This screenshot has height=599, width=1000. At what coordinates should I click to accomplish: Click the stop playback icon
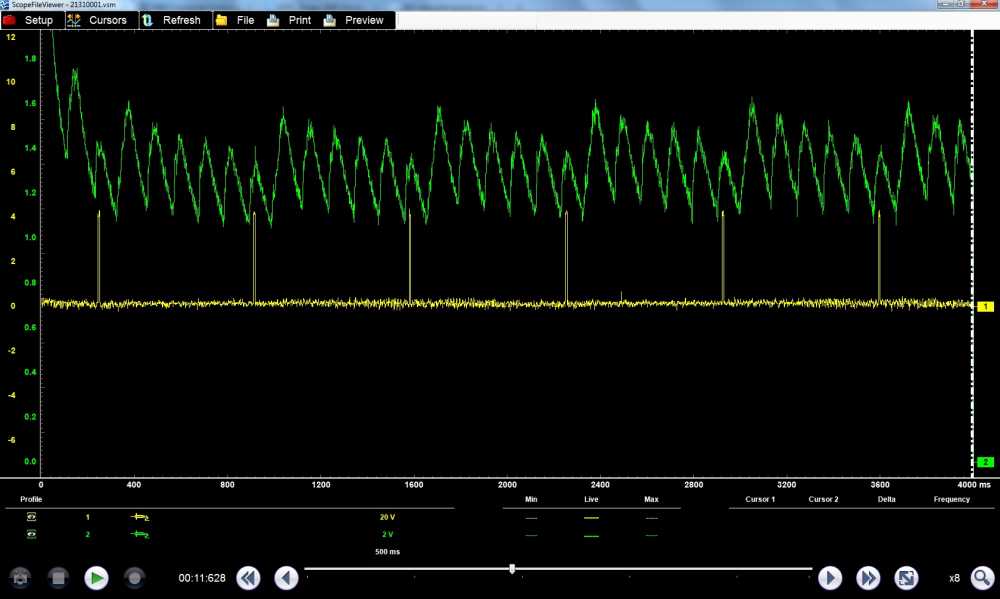(58, 578)
